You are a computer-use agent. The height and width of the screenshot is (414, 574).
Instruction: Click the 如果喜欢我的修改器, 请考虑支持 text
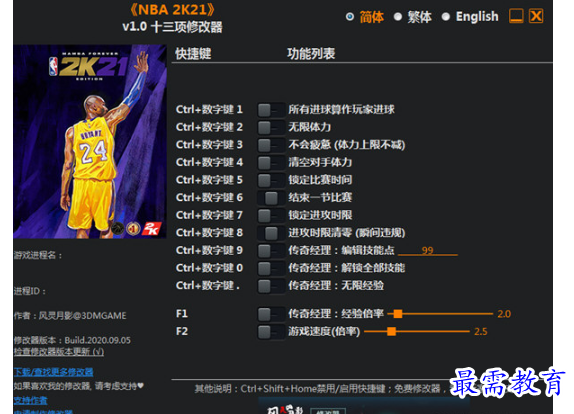pyautogui.click(x=79, y=386)
